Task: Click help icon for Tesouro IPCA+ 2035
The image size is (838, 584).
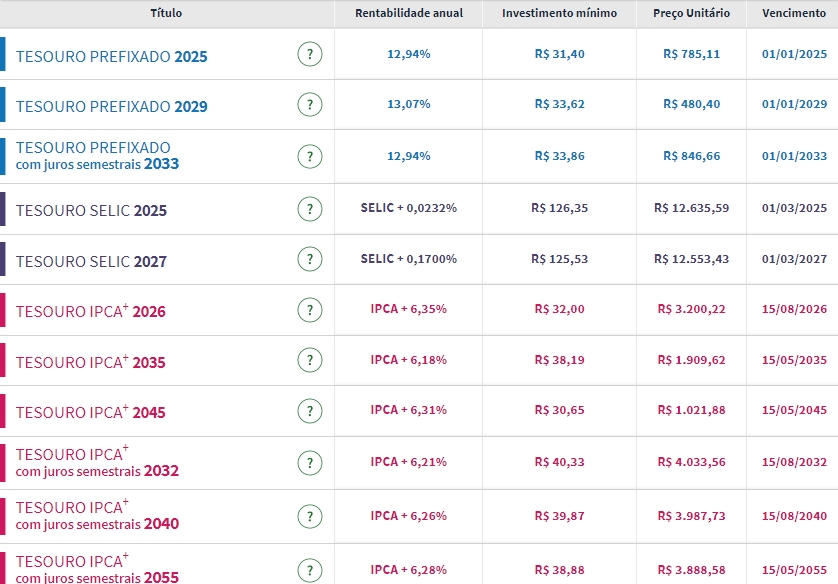Action: click(x=310, y=360)
